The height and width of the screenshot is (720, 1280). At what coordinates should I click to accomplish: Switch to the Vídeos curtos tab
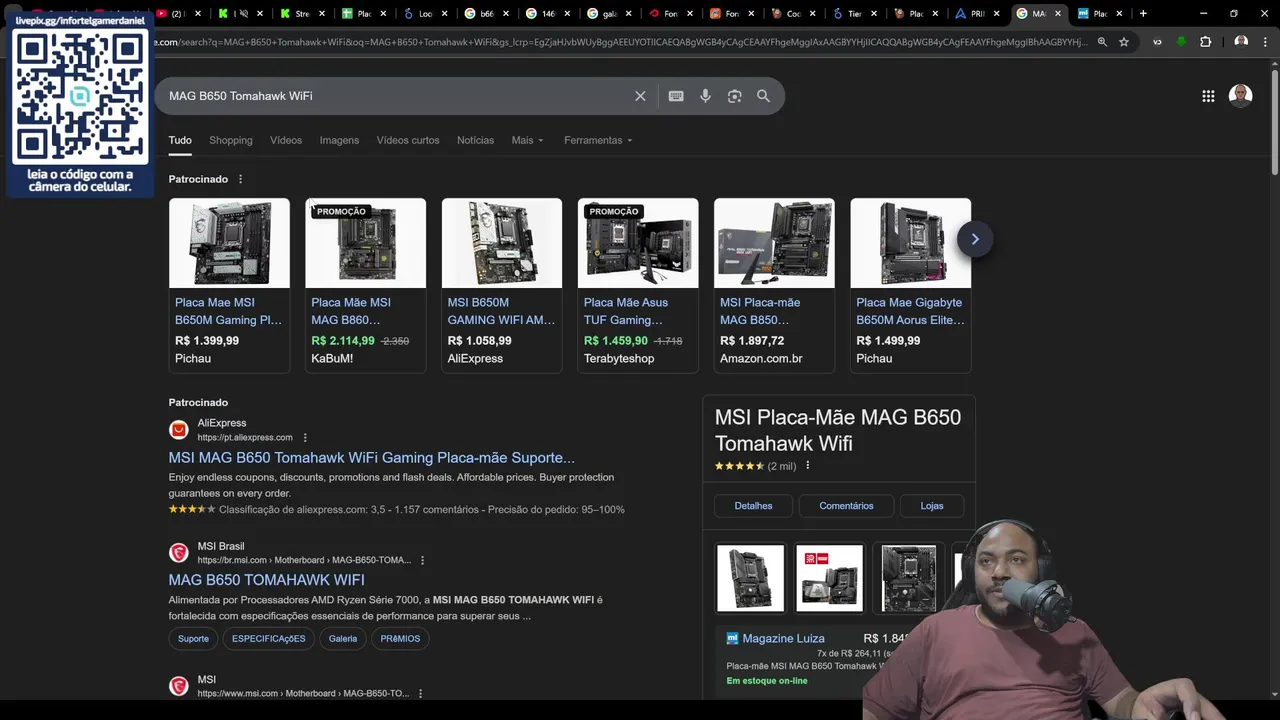click(x=408, y=140)
